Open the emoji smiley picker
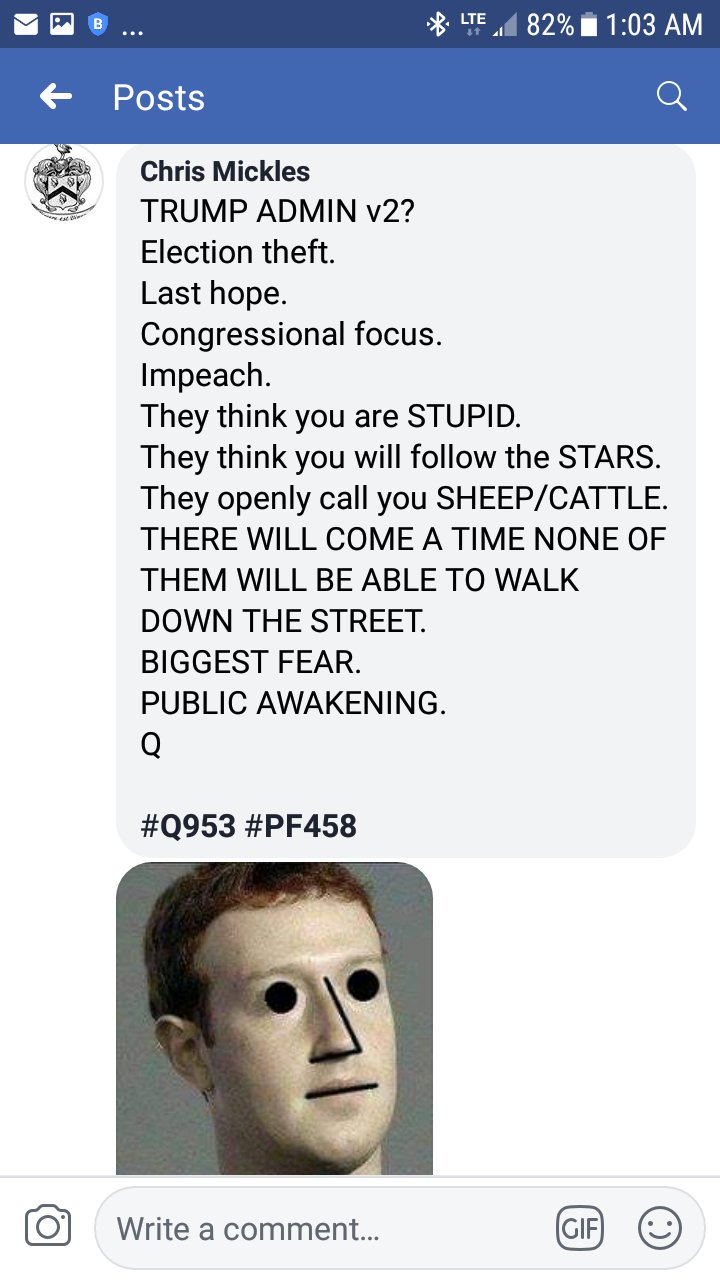 [660, 1227]
